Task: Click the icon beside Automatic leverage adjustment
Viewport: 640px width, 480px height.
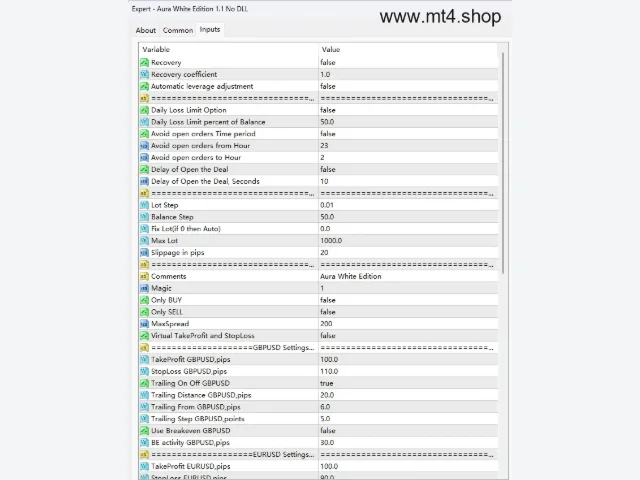Action: click(x=144, y=86)
